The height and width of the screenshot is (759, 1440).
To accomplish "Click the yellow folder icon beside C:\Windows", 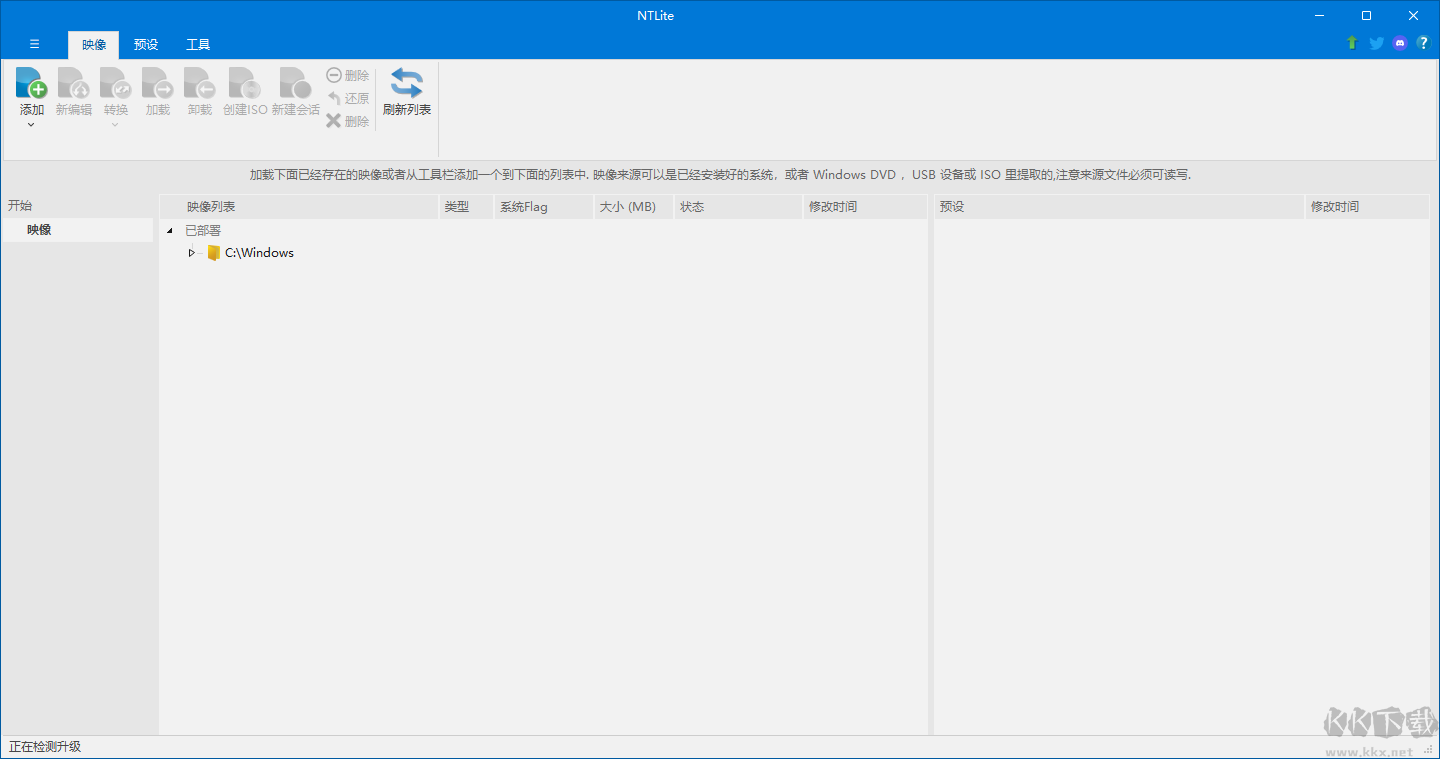I will [213, 253].
